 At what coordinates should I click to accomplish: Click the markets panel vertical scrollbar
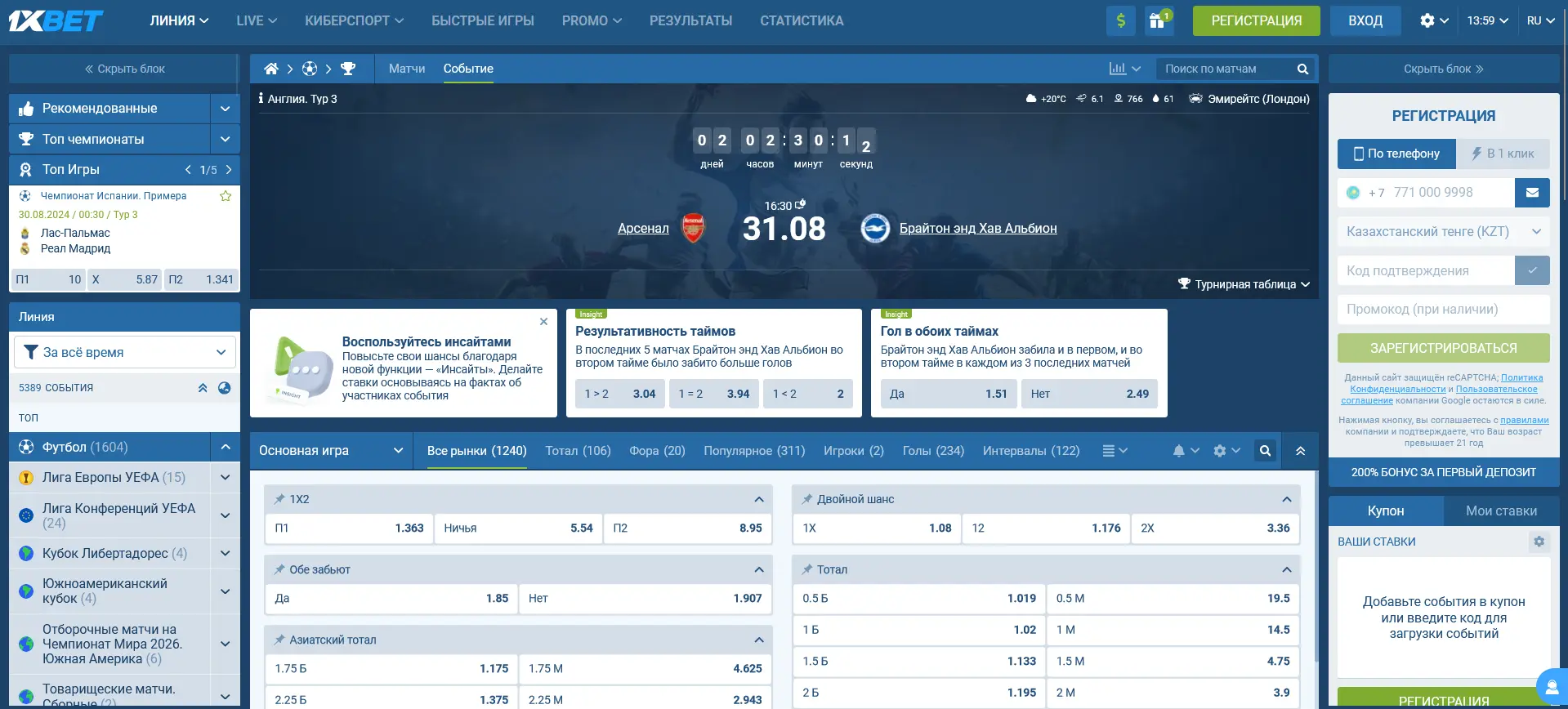[1316, 566]
